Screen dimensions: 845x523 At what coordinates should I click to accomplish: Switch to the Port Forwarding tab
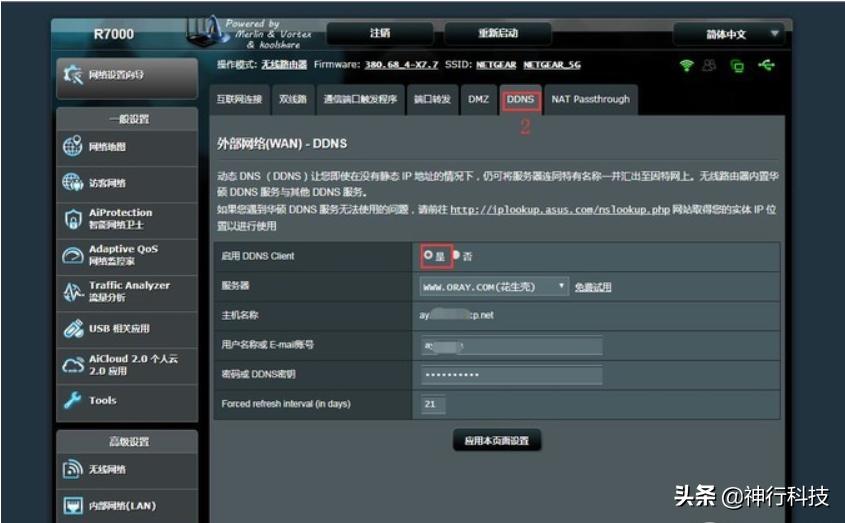pos(432,99)
